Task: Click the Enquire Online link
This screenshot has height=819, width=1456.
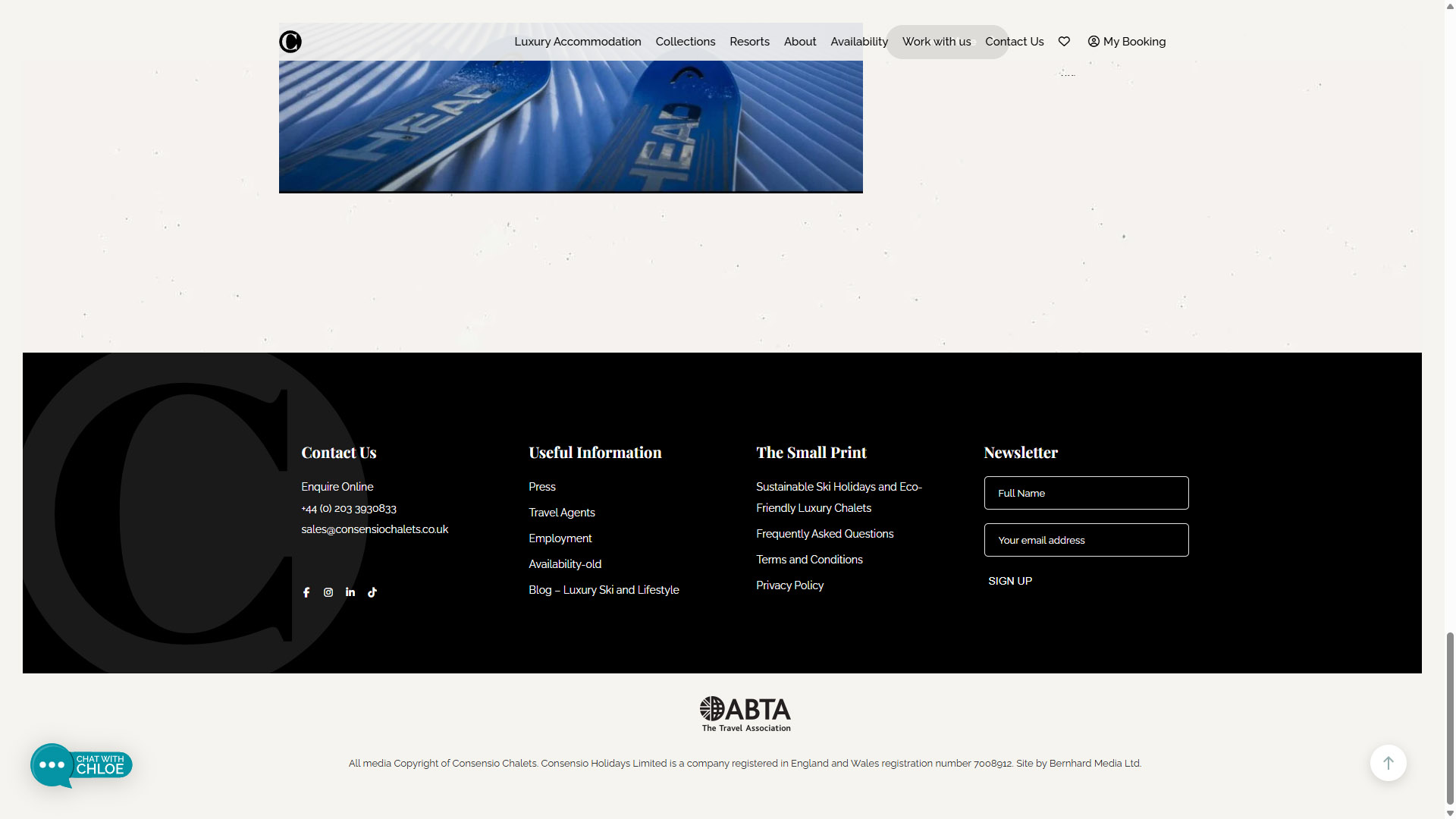Action: coord(337,487)
